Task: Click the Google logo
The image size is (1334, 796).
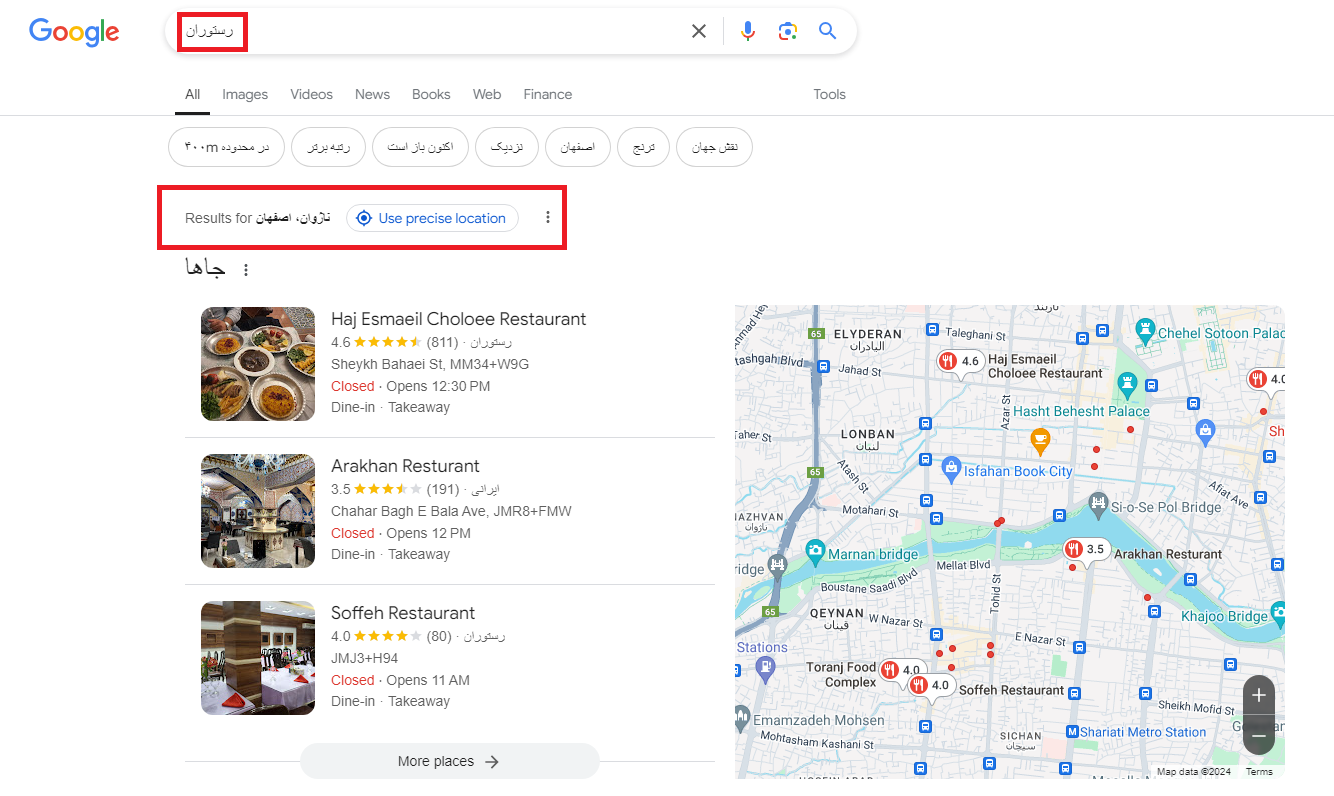Action: point(74,31)
